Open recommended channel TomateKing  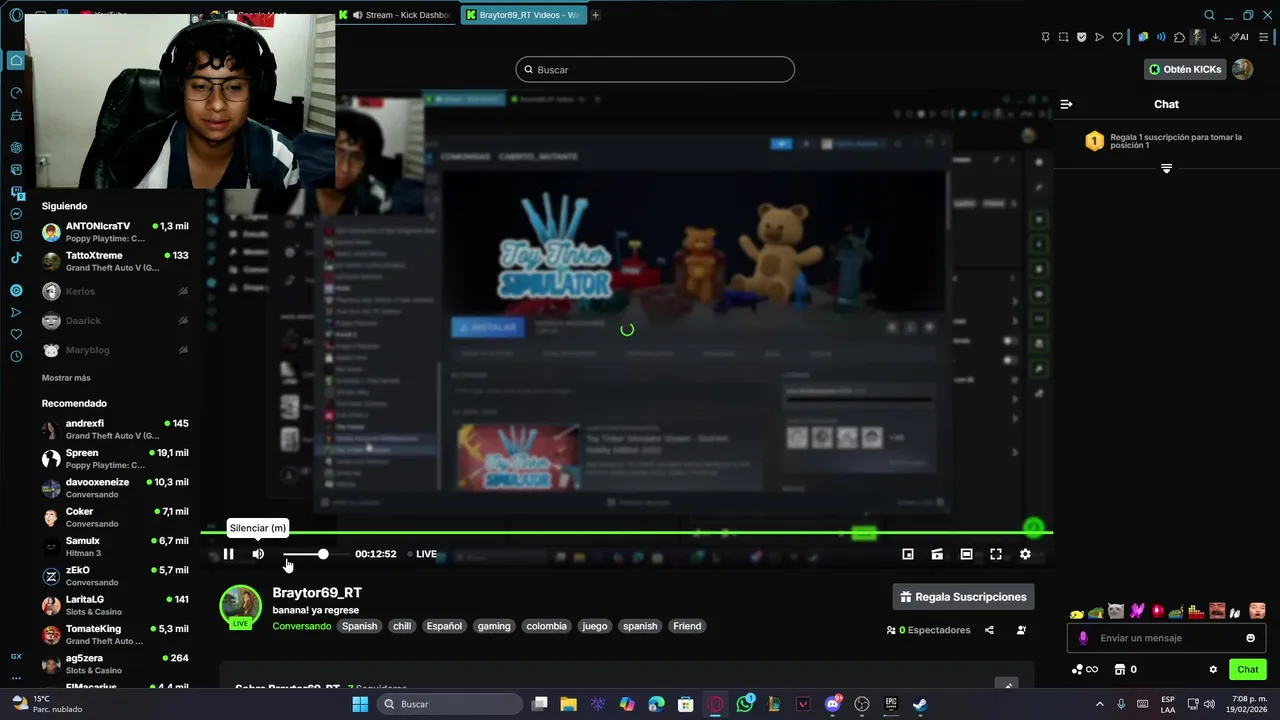[x=115, y=635]
